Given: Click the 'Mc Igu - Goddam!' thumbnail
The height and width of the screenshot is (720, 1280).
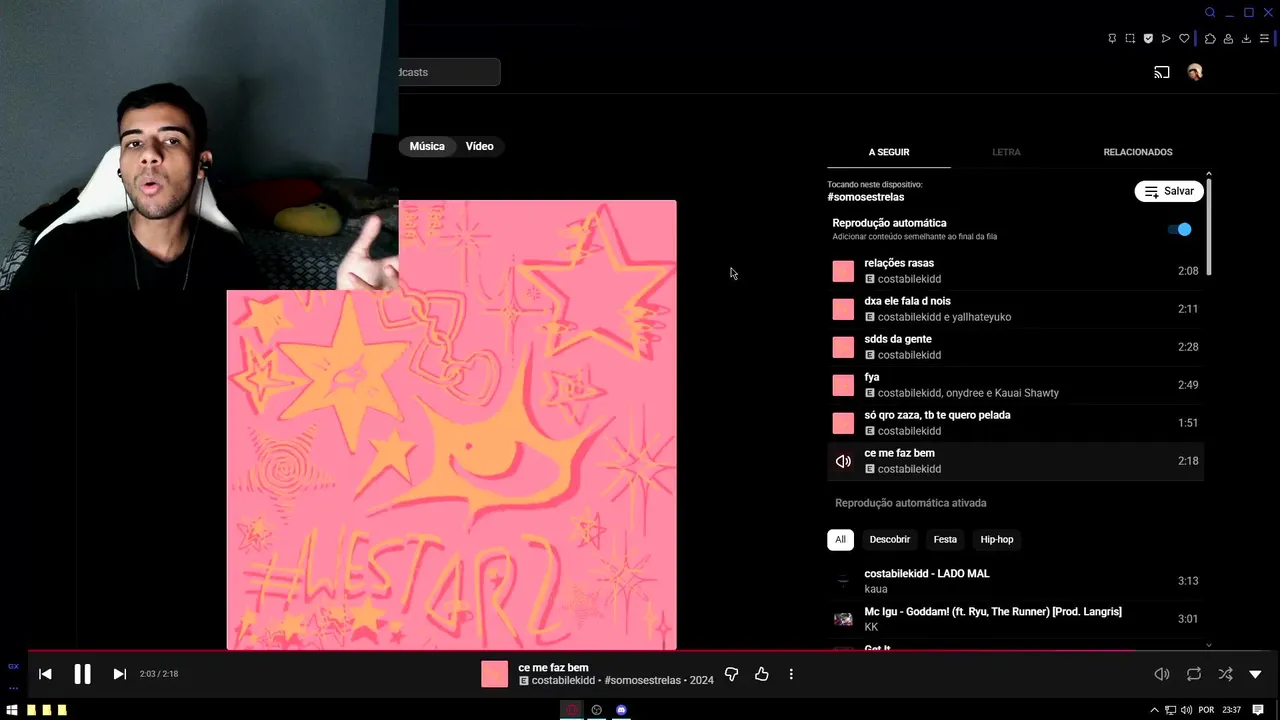Looking at the screenshot, I should pyautogui.click(x=843, y=619).
